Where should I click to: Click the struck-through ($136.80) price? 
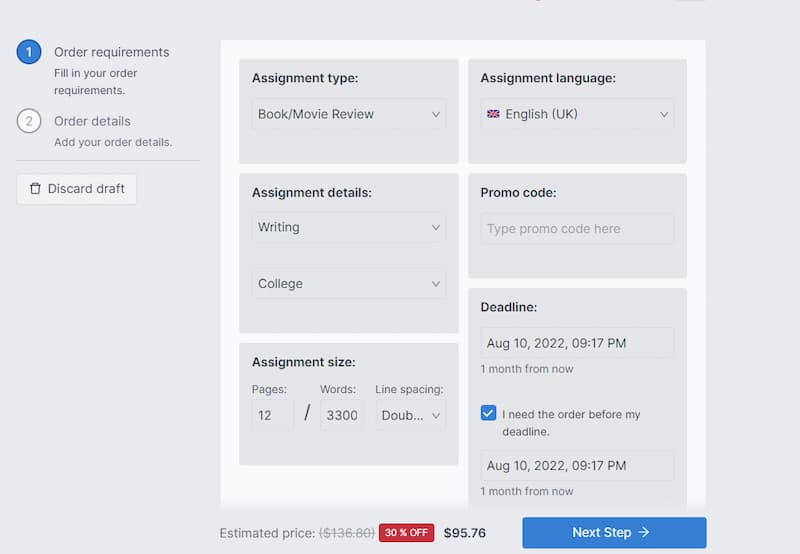pos(346,533)
